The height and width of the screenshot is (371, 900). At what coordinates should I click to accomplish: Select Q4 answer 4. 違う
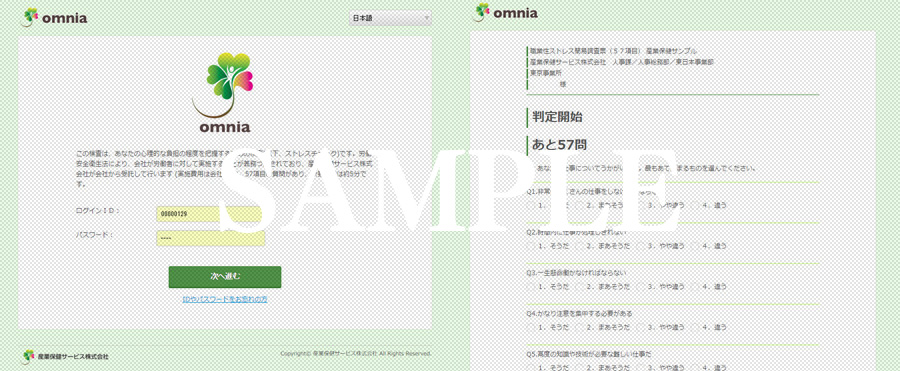pyautogui.click(x=709, y=327)
